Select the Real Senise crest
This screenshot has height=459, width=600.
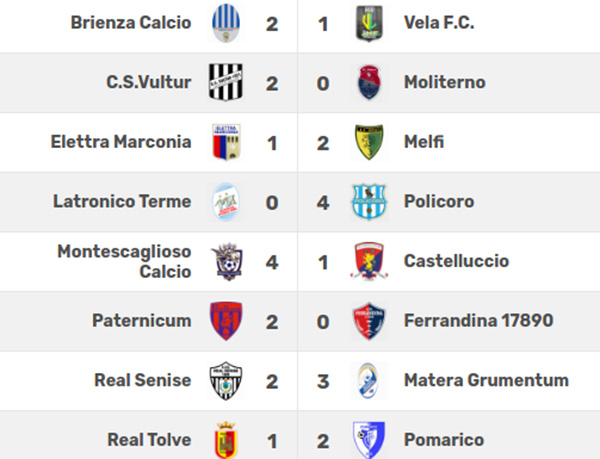tap(226, 381)
